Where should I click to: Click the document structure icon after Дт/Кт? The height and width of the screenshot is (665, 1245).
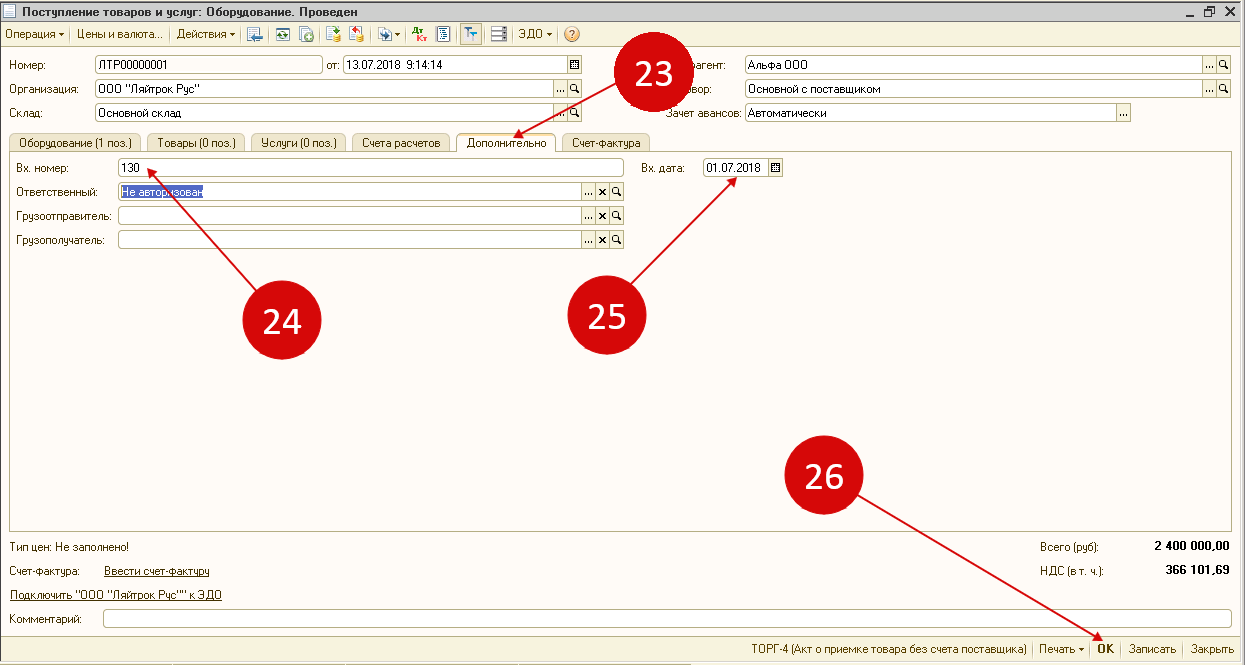coord(443,34)
